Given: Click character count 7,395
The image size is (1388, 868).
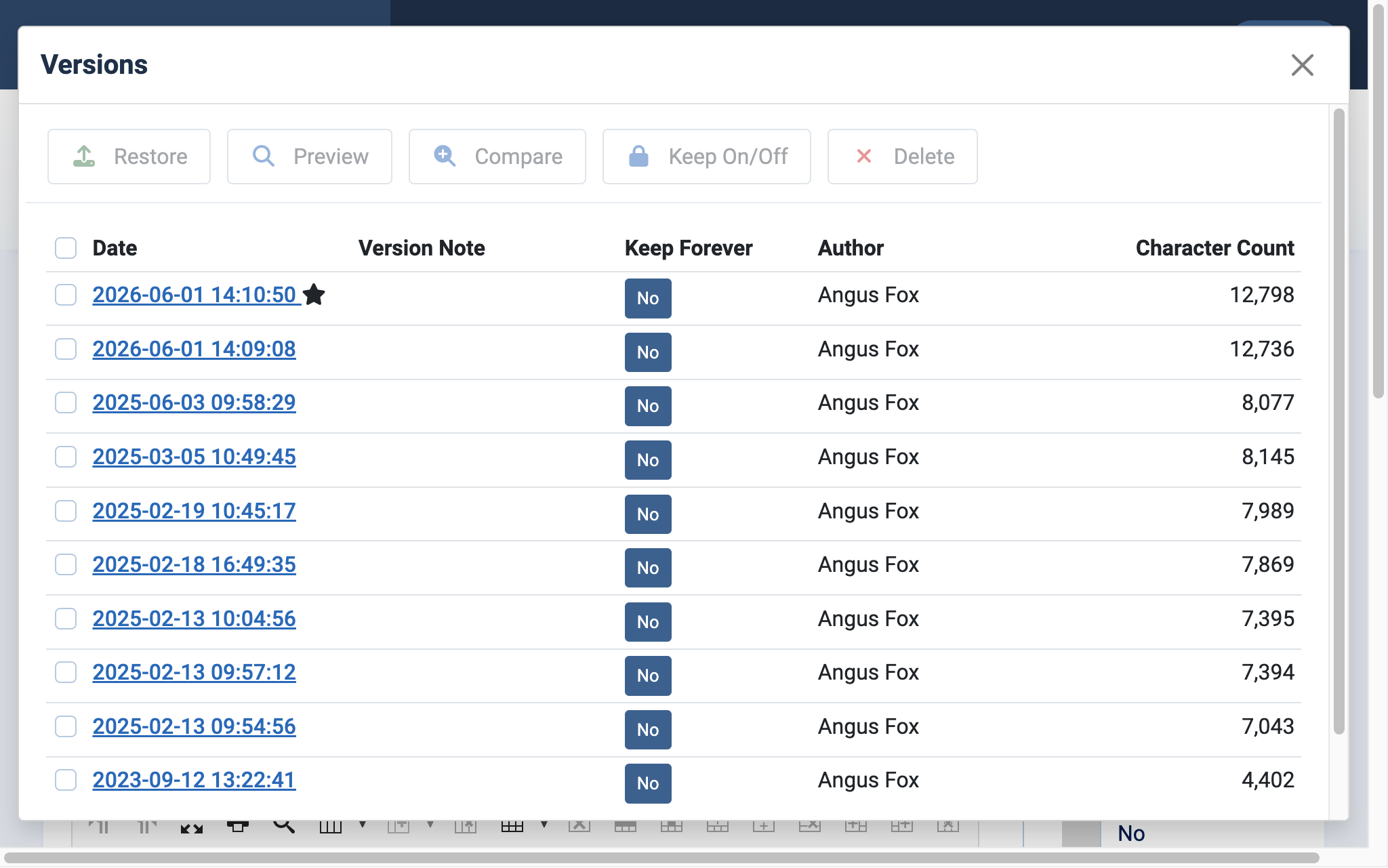Looking at the screenshot, I should (1268, 619).
